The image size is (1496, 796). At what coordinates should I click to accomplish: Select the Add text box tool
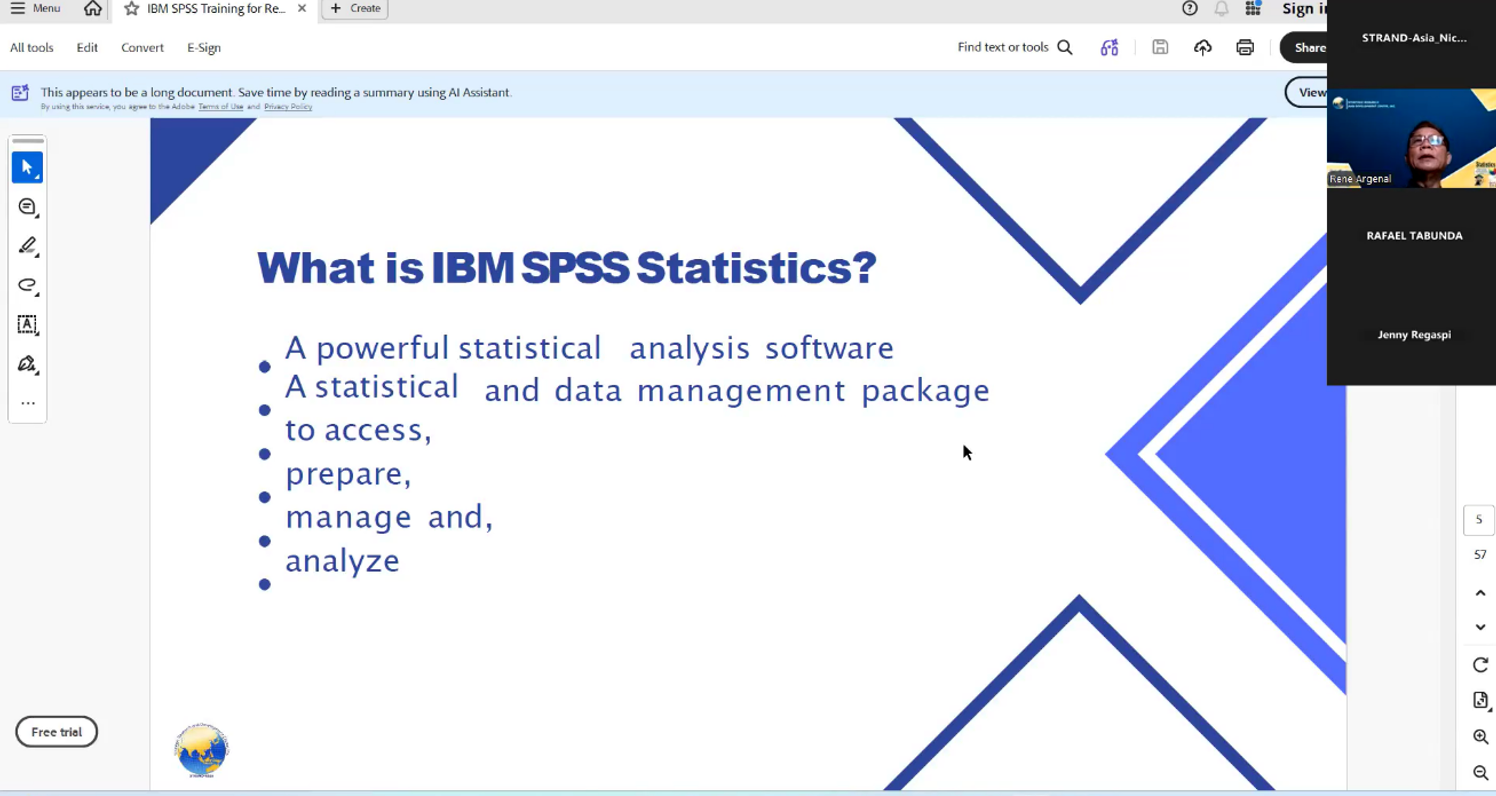[27, 325]
